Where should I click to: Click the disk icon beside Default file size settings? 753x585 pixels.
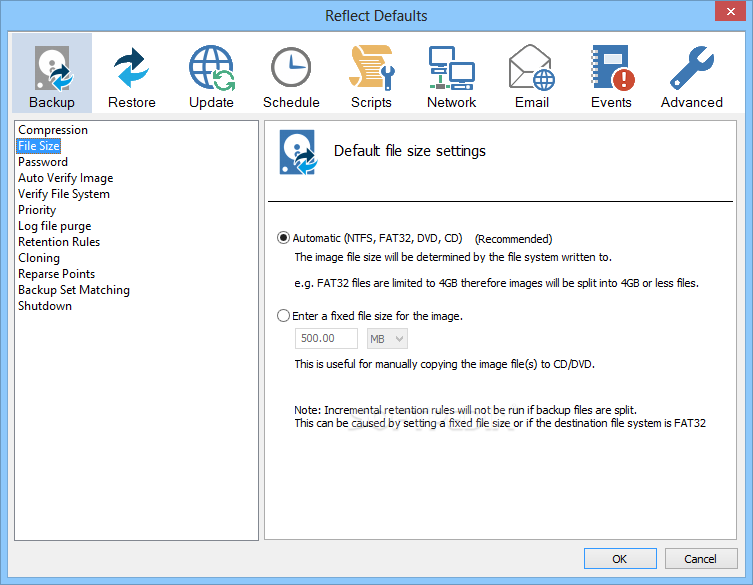tap(298, 152)
